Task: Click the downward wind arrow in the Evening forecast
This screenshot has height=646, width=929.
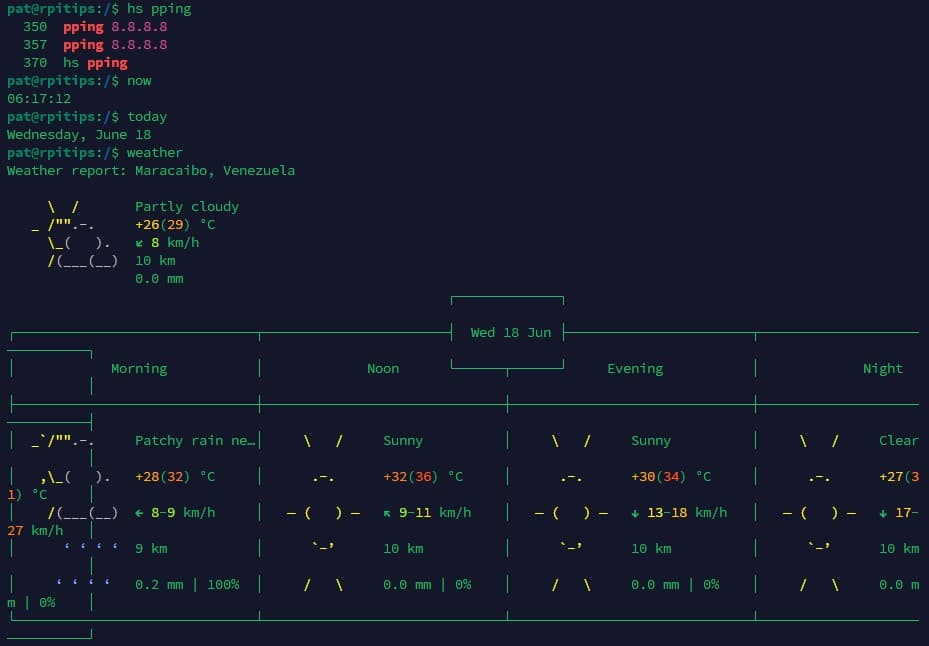Action: coord(637,512)
